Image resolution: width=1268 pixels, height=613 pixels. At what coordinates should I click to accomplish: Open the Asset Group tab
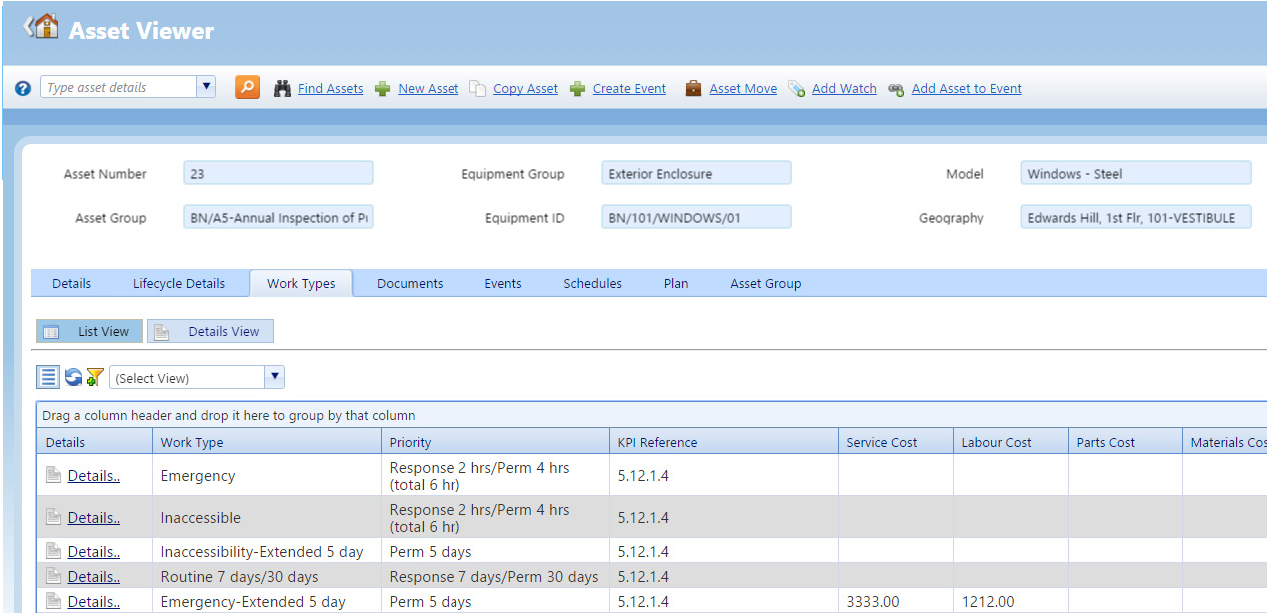point(766,283)
